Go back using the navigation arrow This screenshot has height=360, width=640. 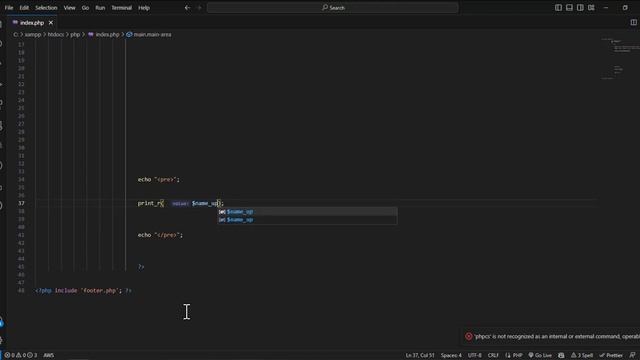click(187, 8)
